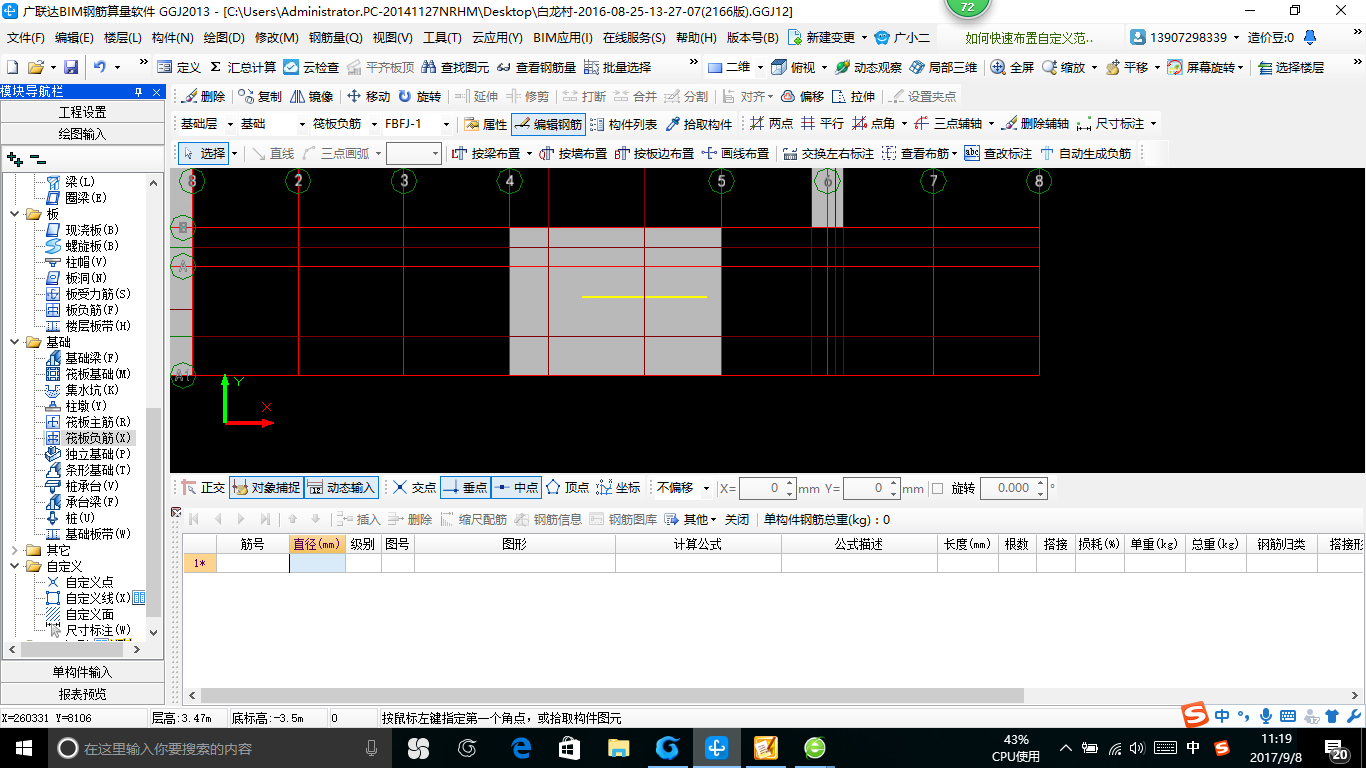
Task: Select the 移动 move tool
Action: pos(368,97)
